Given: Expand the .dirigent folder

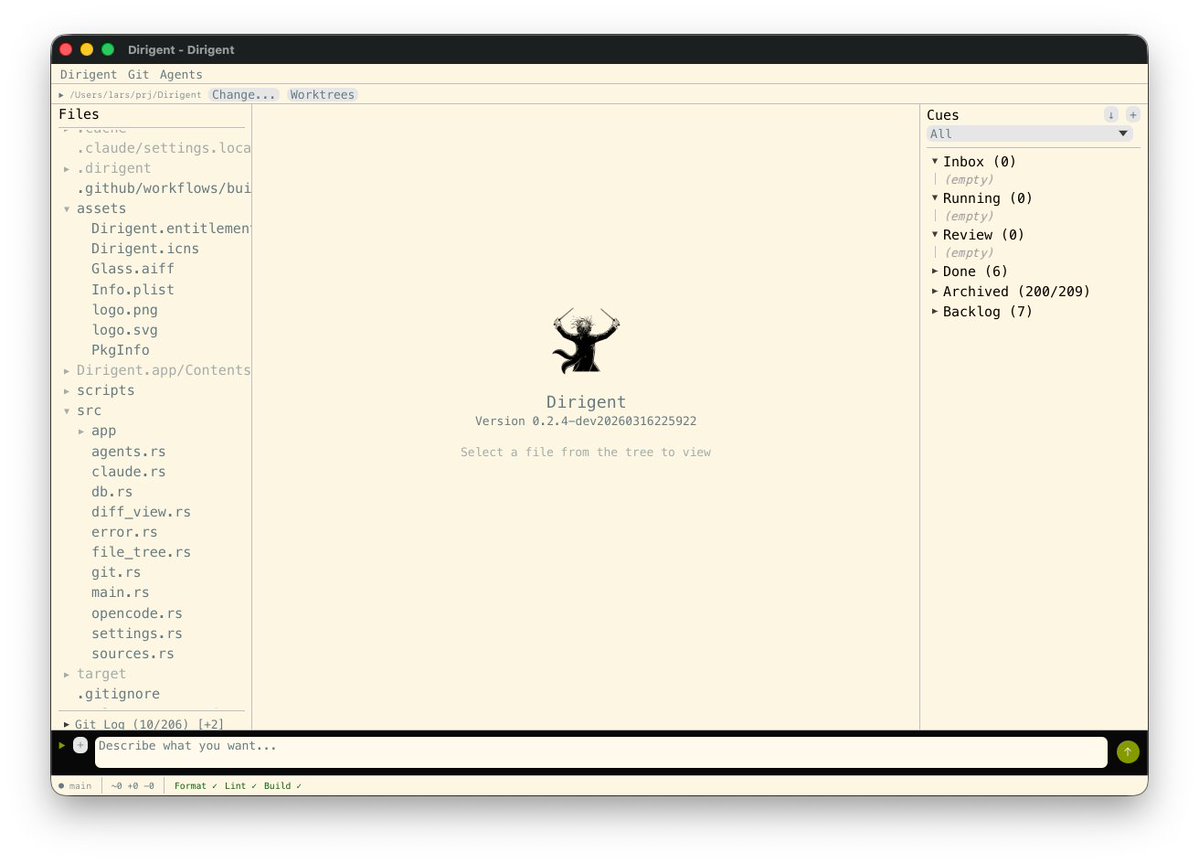Looking at the screenshot, I should 67,168.
